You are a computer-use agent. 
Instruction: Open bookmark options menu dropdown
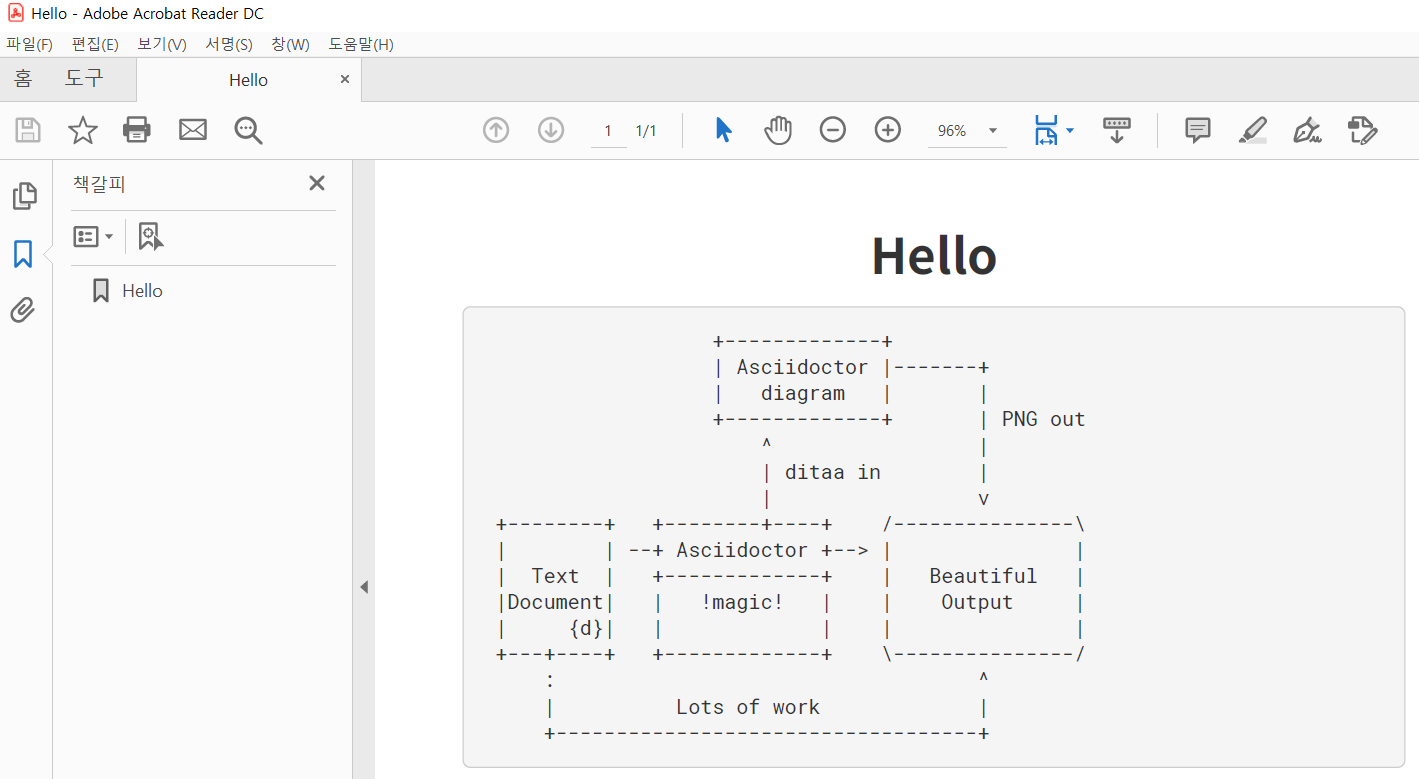(93, 237)
